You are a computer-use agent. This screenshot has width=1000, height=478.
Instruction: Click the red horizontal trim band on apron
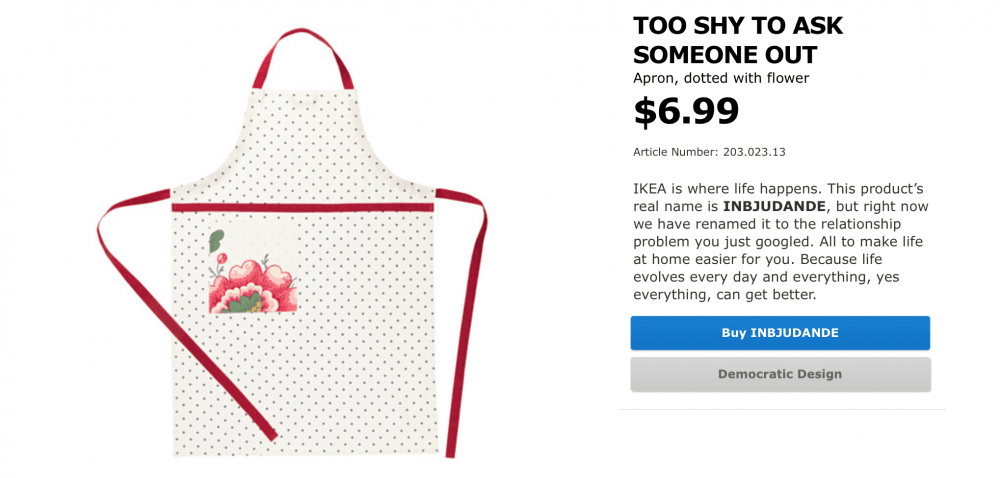pyautogui.click(x=303, y=207)
